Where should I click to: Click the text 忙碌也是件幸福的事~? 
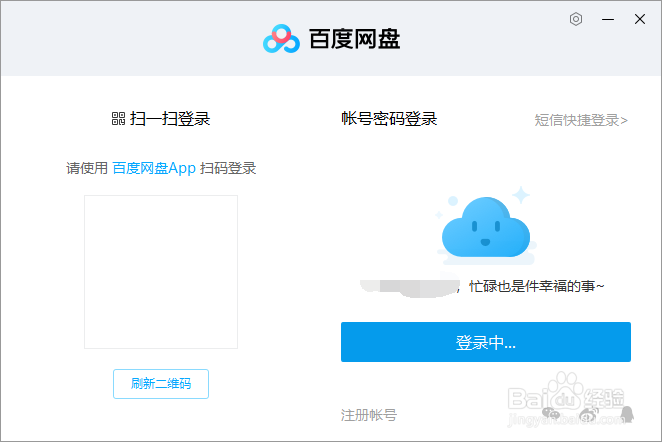pyautogui.click(x=537, y=286)
